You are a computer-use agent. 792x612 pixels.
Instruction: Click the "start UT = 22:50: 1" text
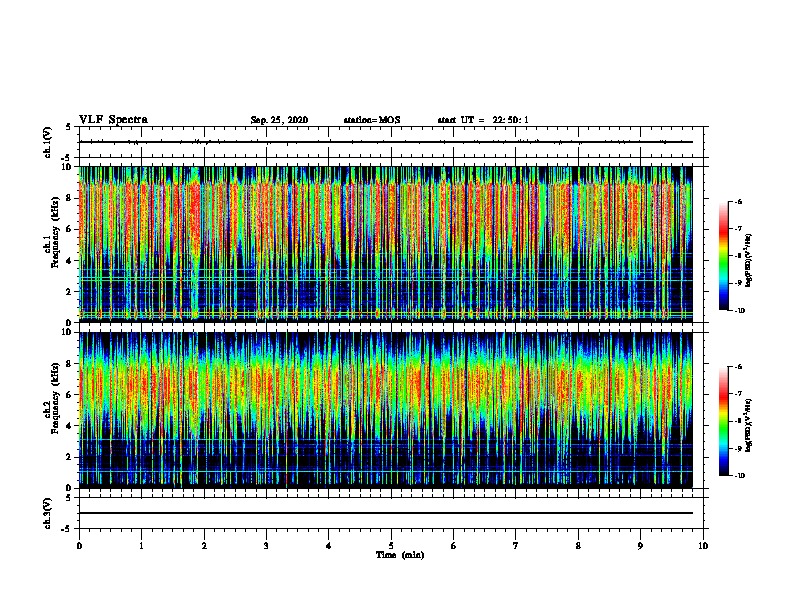(483, 120)
